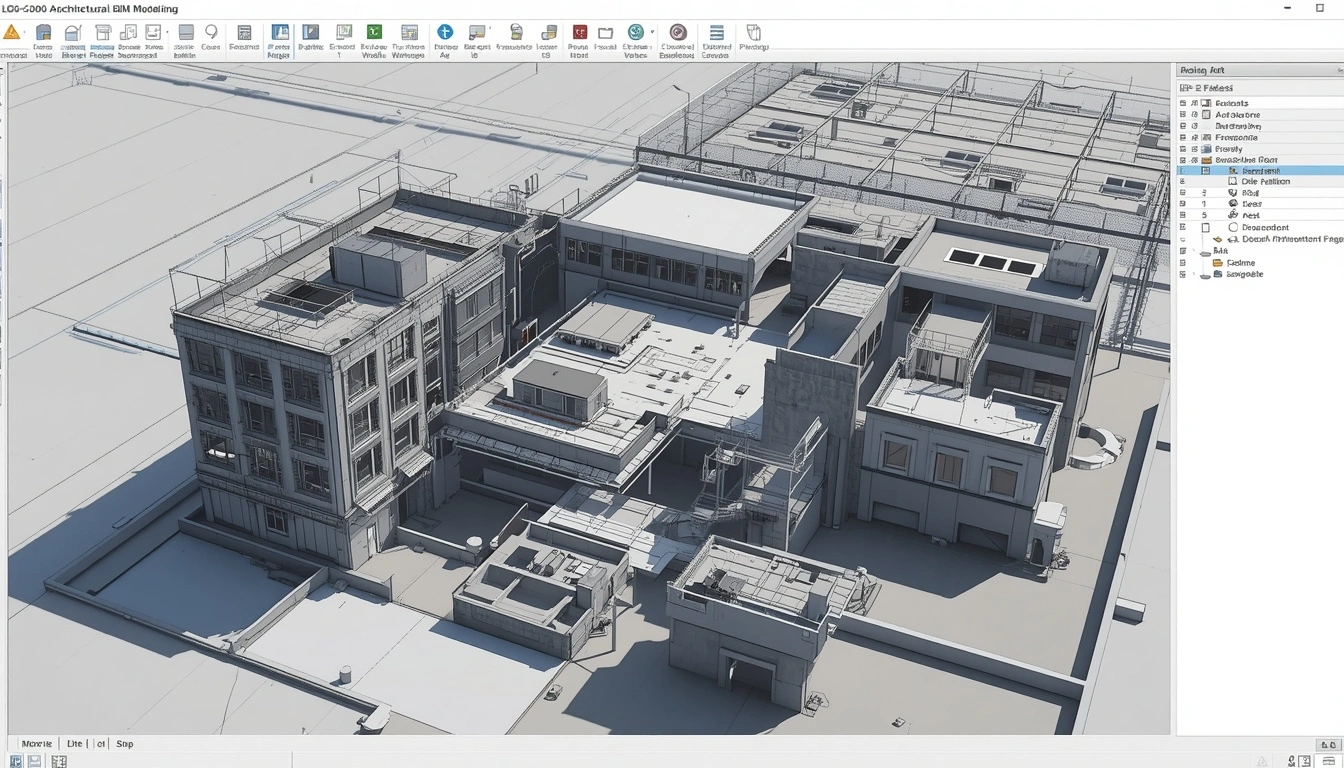Toggle the checkbox on the 'Deaoodent' row
This screenshot has height=768, width=1344.
click(x=1205, y=228)
